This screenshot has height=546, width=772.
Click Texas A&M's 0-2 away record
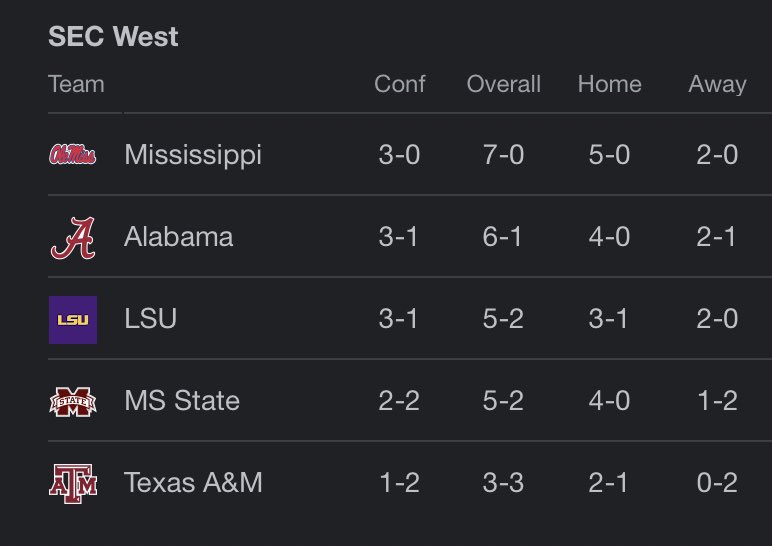coord(717,482)
